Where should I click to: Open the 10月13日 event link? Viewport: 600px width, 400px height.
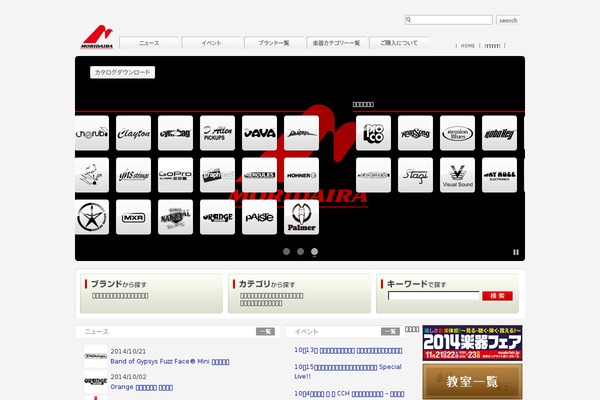348,350
